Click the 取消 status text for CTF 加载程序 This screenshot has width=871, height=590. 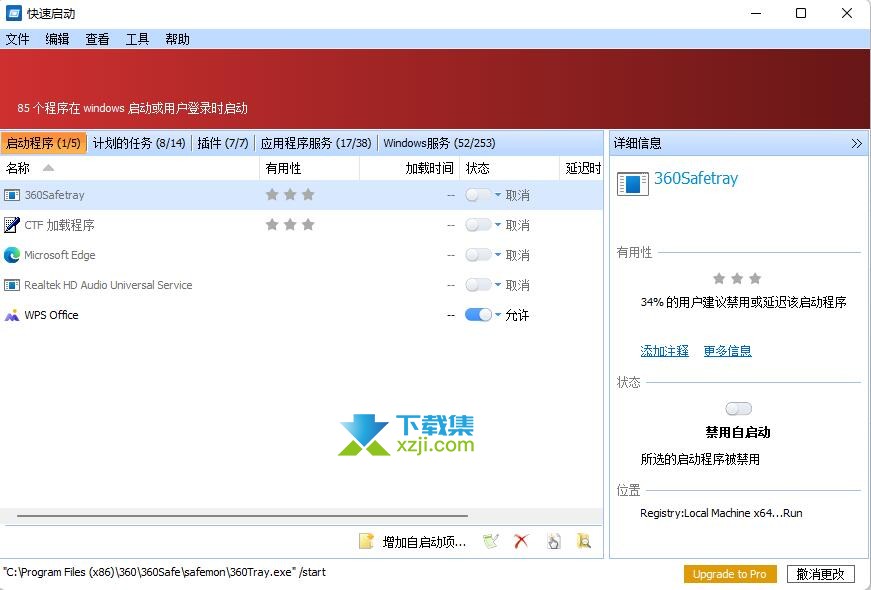(x=517, y=226)
